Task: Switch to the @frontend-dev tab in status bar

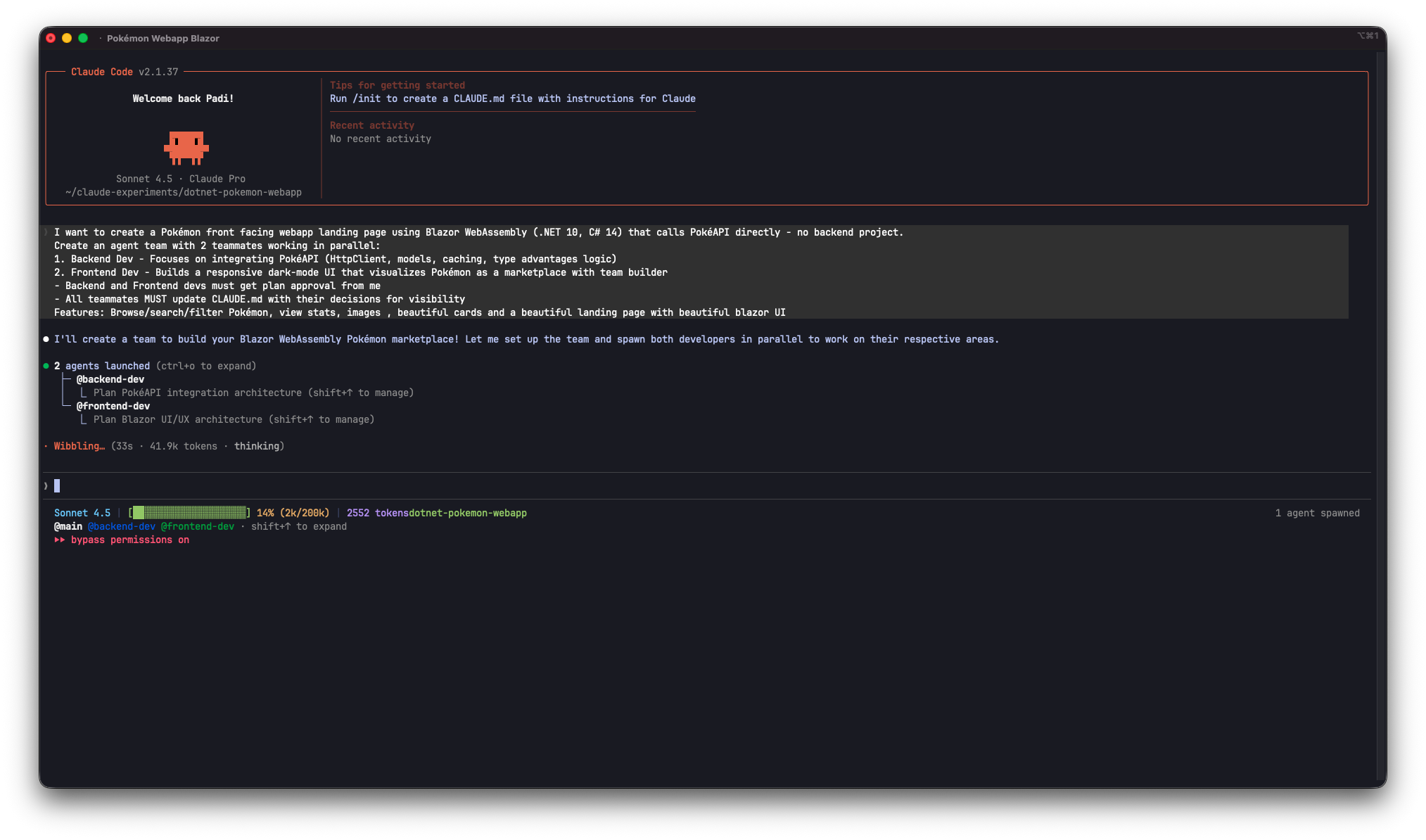Action: [198, 526]
